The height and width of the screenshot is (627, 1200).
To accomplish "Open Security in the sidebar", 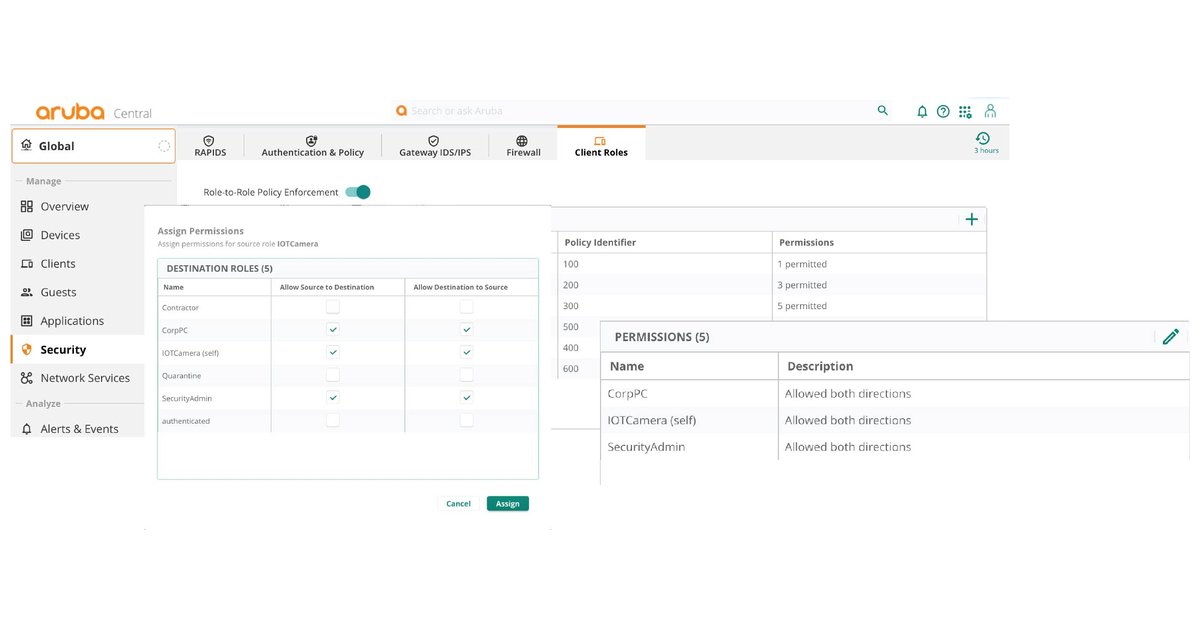I will pos(63,350).
